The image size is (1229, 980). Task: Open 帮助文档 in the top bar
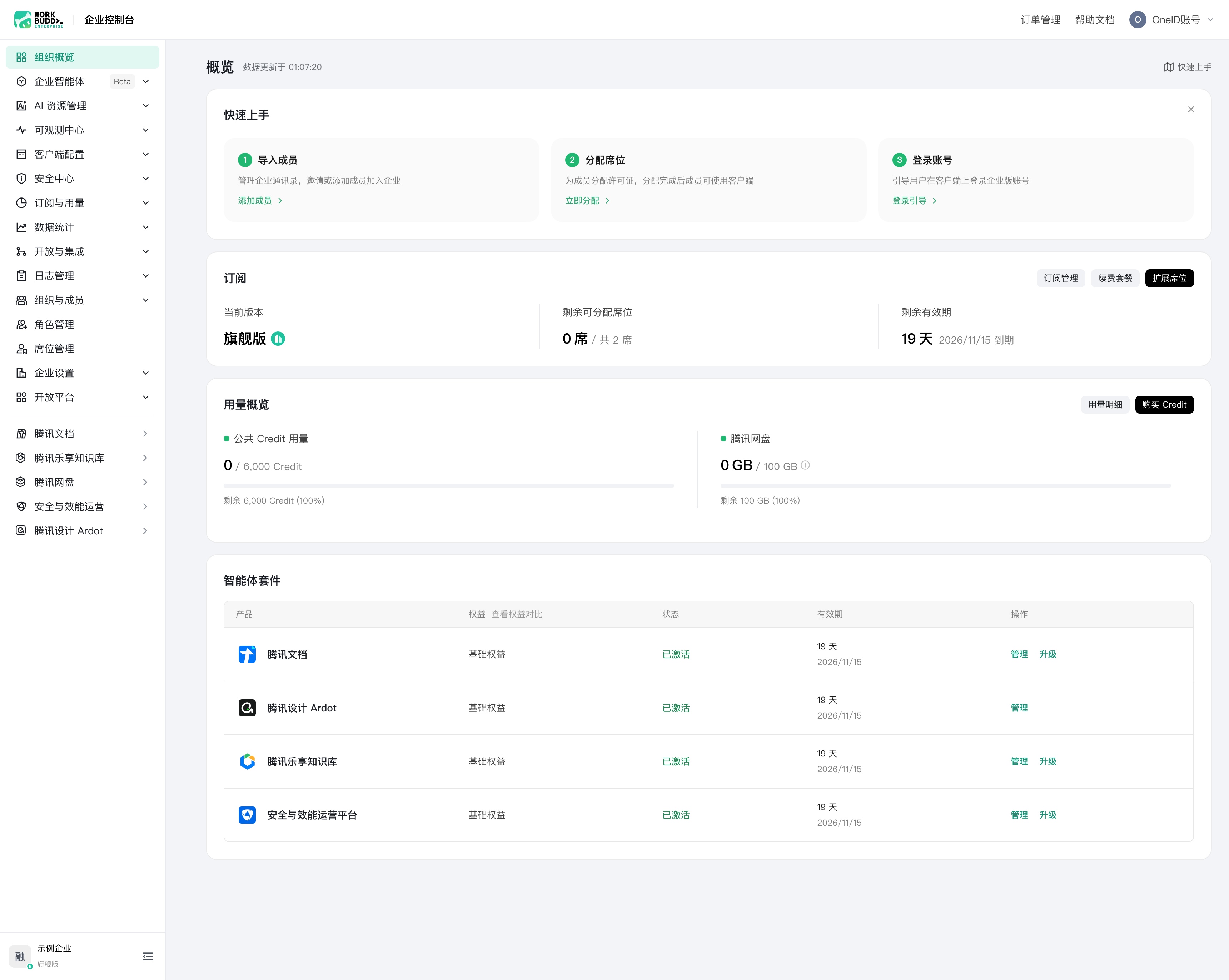pyautogui.click(x=1094, y=20)
